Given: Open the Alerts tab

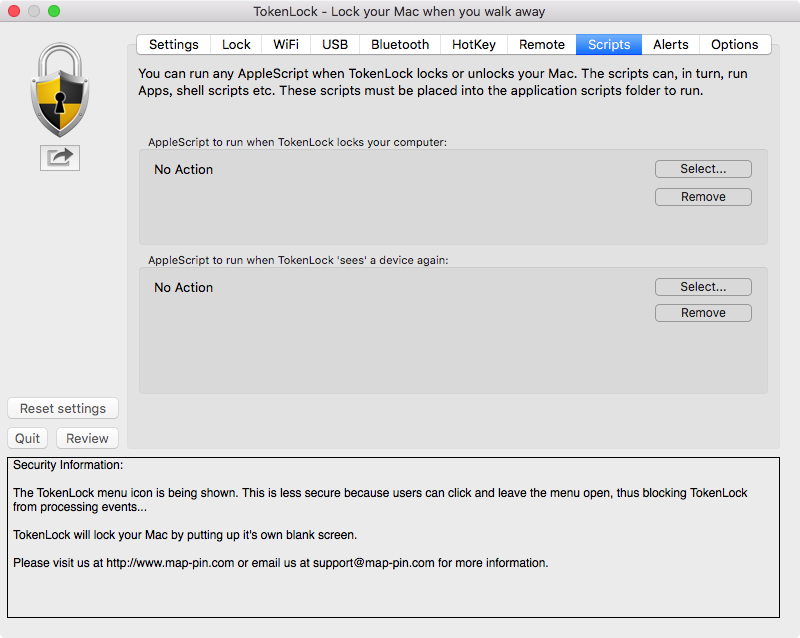Looking at the screenshot, I should pos(670,44).
